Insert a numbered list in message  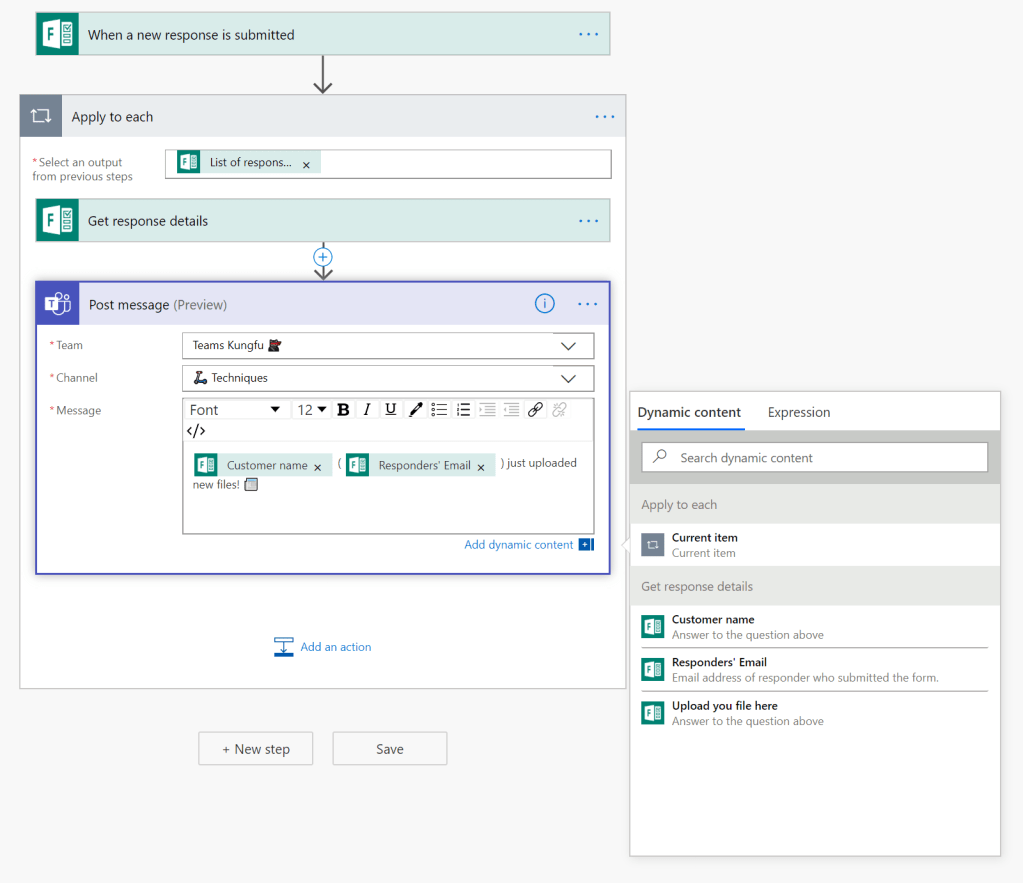[x=463, y=409]
